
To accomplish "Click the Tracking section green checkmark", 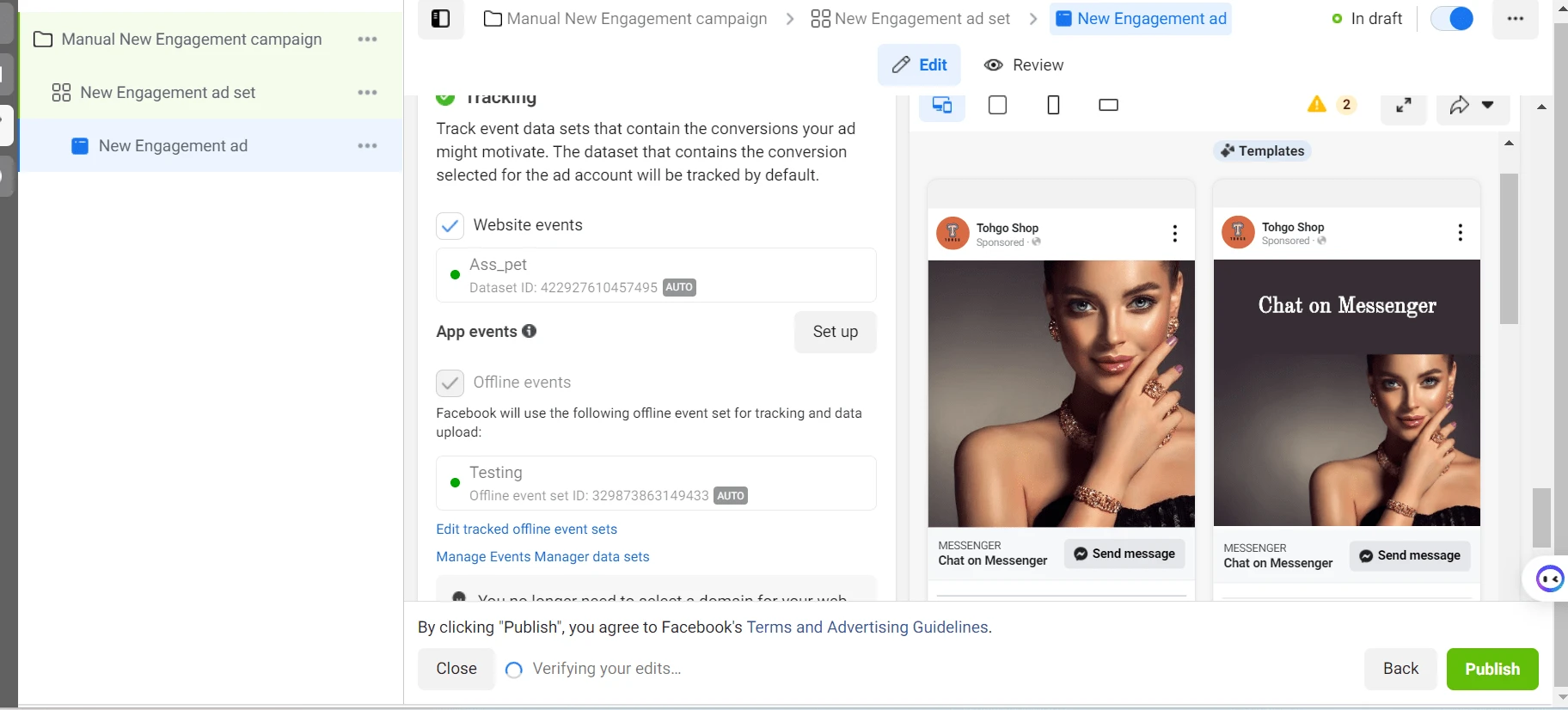I will 445,98.
